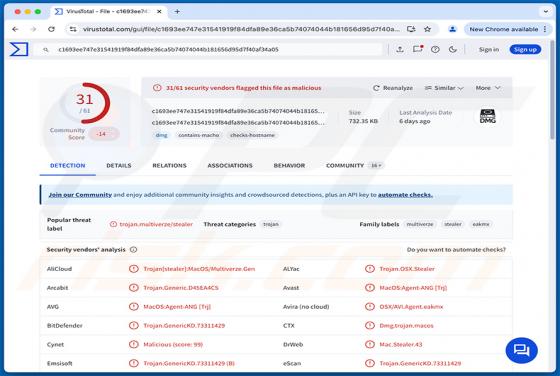Screen dimensions: 560x376
Task: Click the automate checks link
Action: [x=405, y=195]
